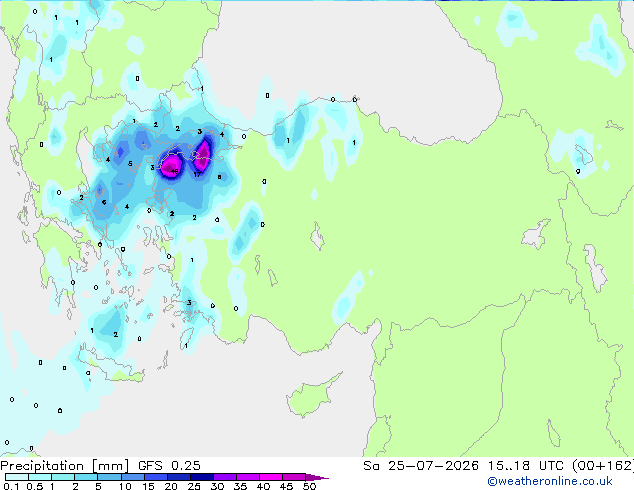Click the legend label '25'
634x490 pixels.
pyautogui.click(x=194, y=486)
